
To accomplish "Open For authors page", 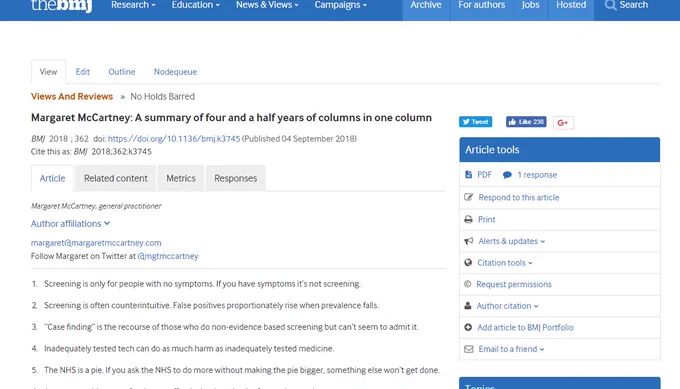I will [482, 5].
